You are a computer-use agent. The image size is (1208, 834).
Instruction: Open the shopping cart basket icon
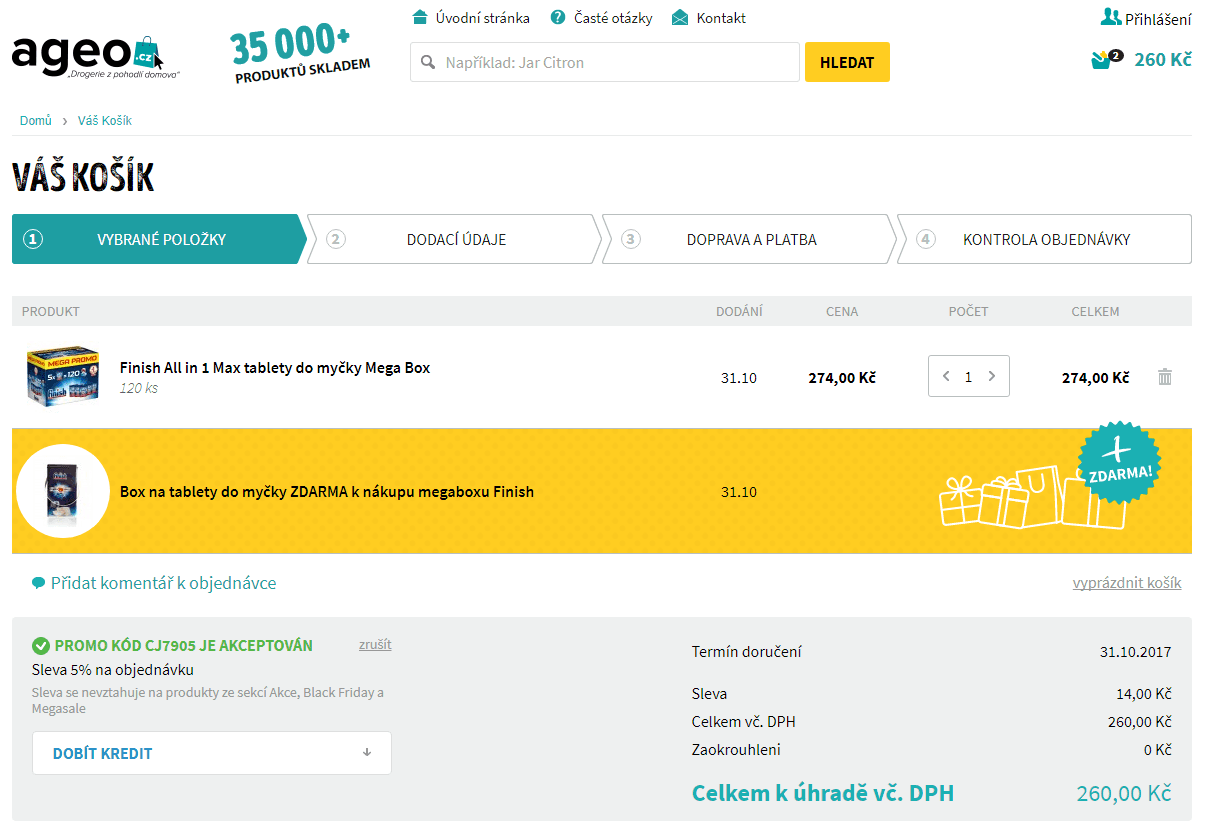[1103, 60]
